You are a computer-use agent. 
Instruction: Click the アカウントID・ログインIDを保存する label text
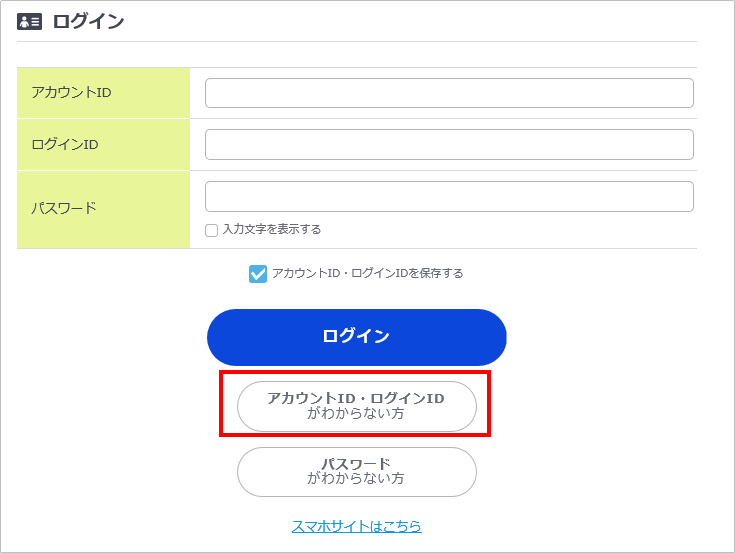[x=367, y=273]
